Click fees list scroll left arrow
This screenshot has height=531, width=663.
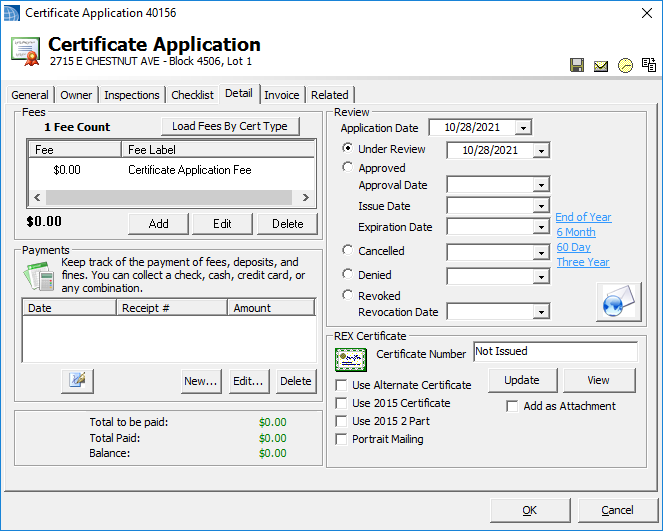37,197
